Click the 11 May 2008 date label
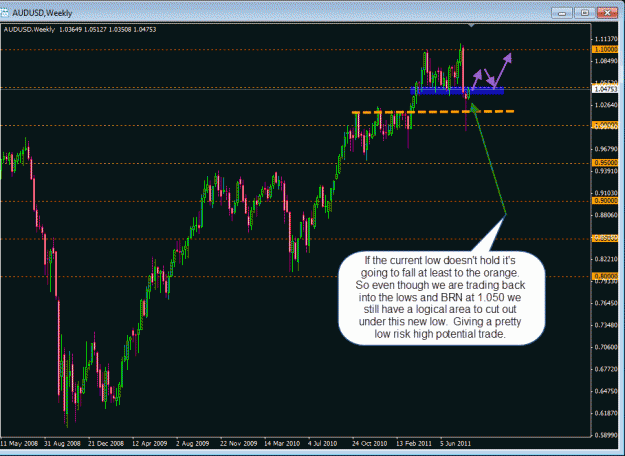 19,443
